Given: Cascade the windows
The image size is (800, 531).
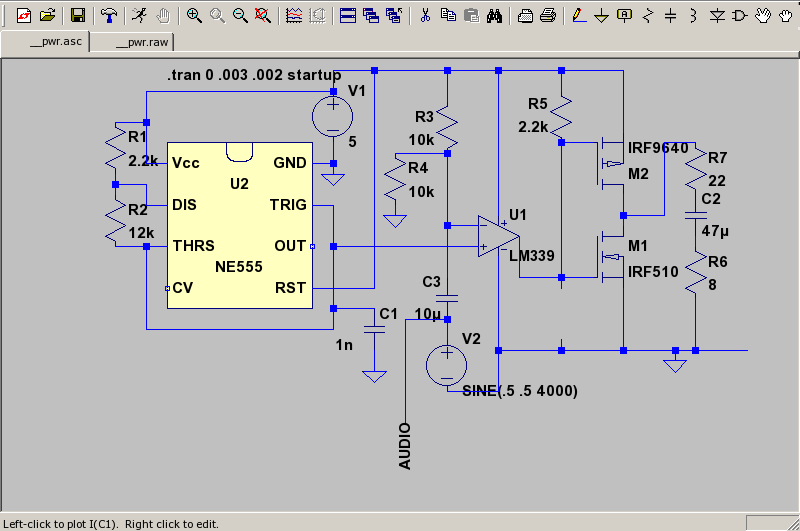Looking at the screenshot, I should pyautogui.click(x=371, y=16).
